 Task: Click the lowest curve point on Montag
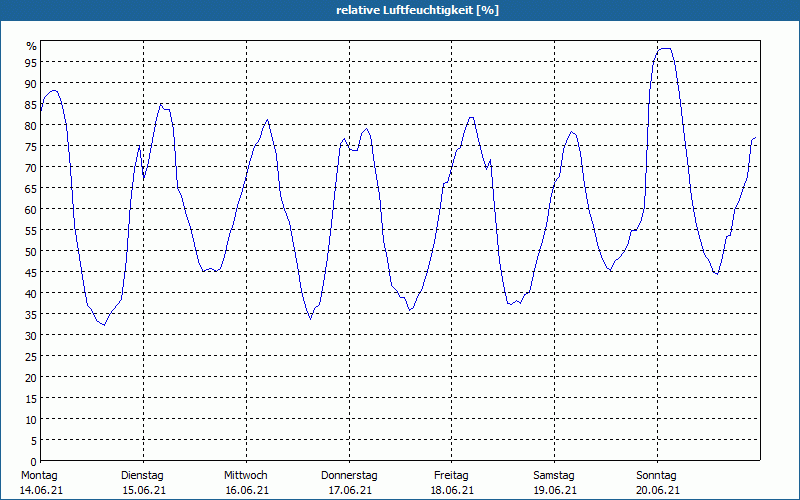103,325
